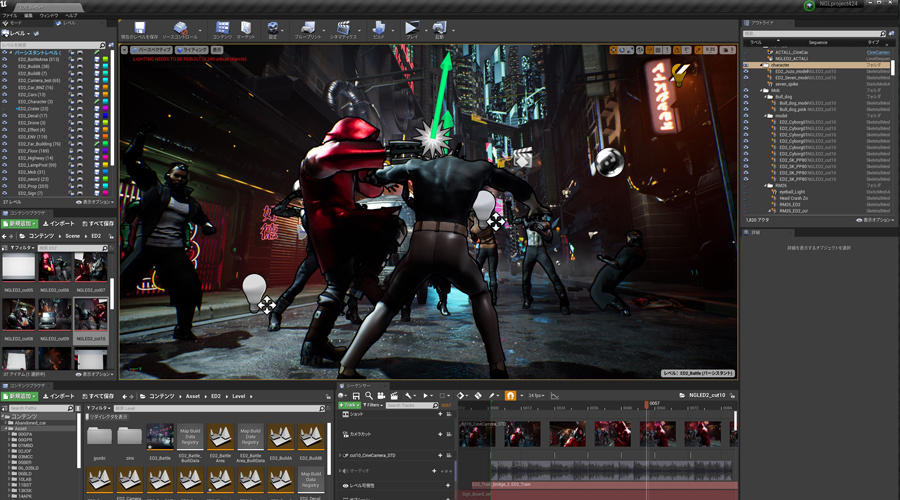
Task: Click the viewport camera speed icon
Action: point(726,50)
